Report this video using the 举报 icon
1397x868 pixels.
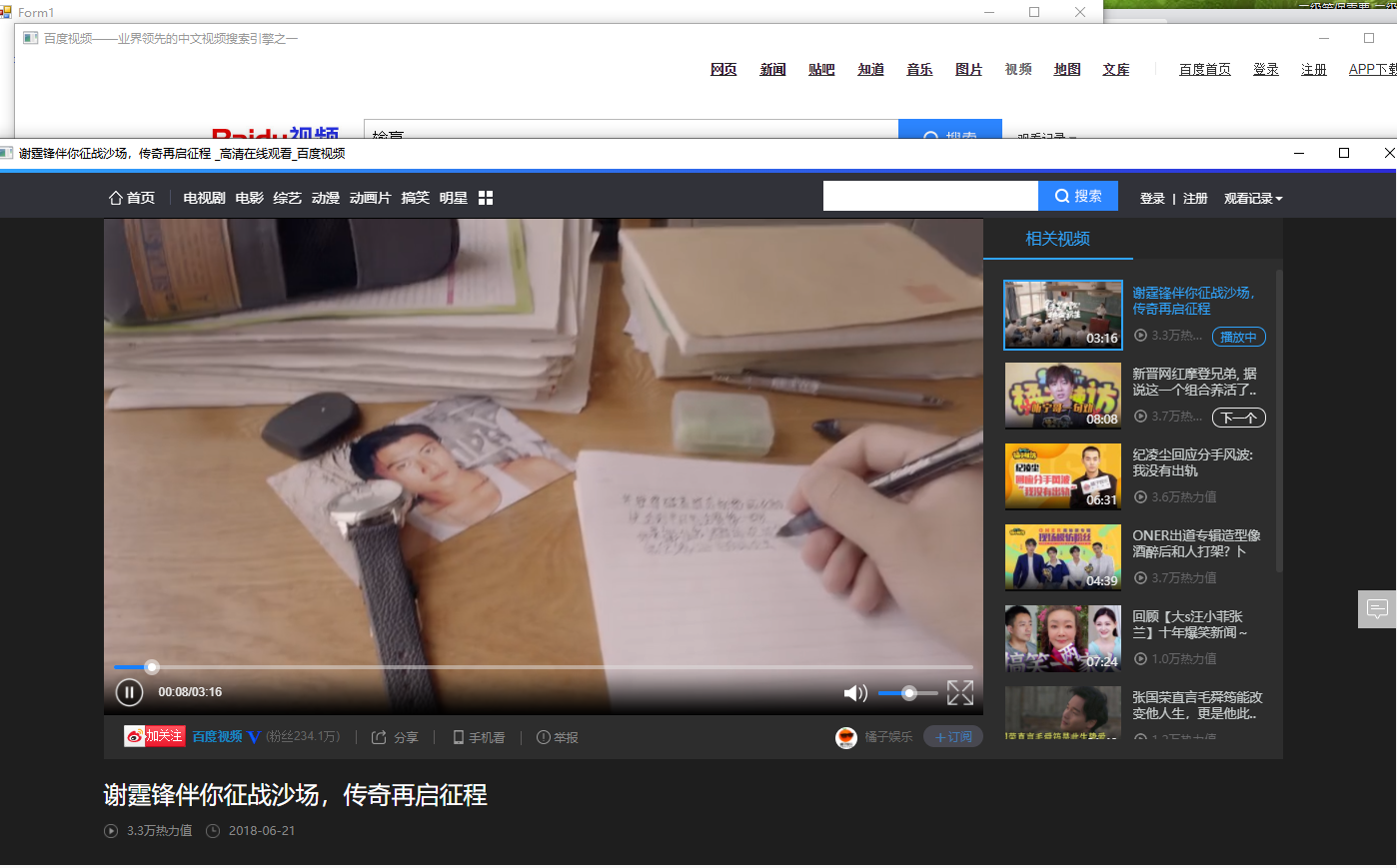[x=541, y=737]
